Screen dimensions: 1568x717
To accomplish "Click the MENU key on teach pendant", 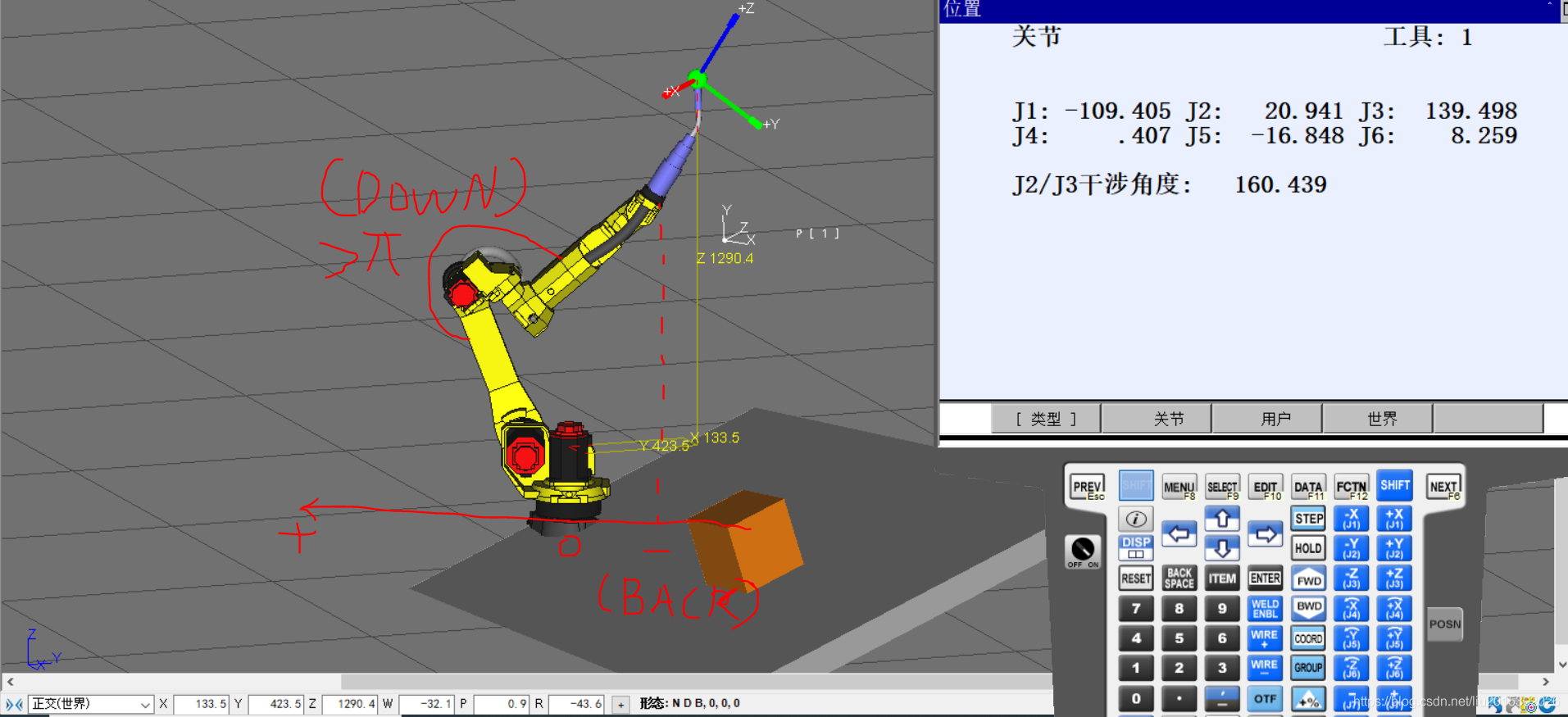I will pyautogui.click(x=1179, y=487).
